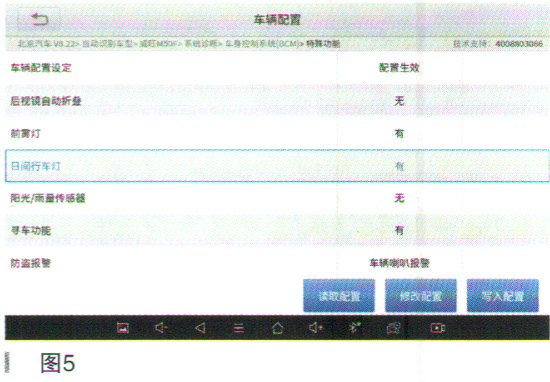
Task: Click the 读取配置 button
Action: click(x=339, y=296)
